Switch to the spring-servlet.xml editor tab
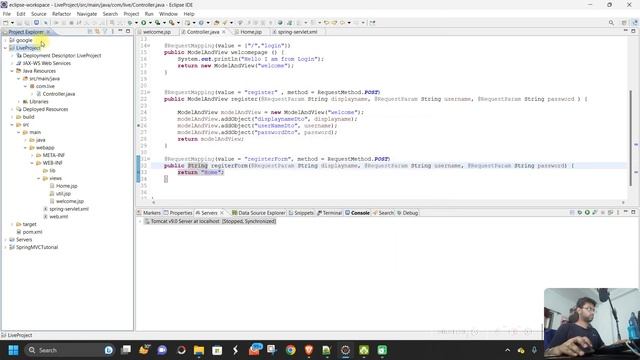Screen dimensions: 640x360 (x=297, y=32)
